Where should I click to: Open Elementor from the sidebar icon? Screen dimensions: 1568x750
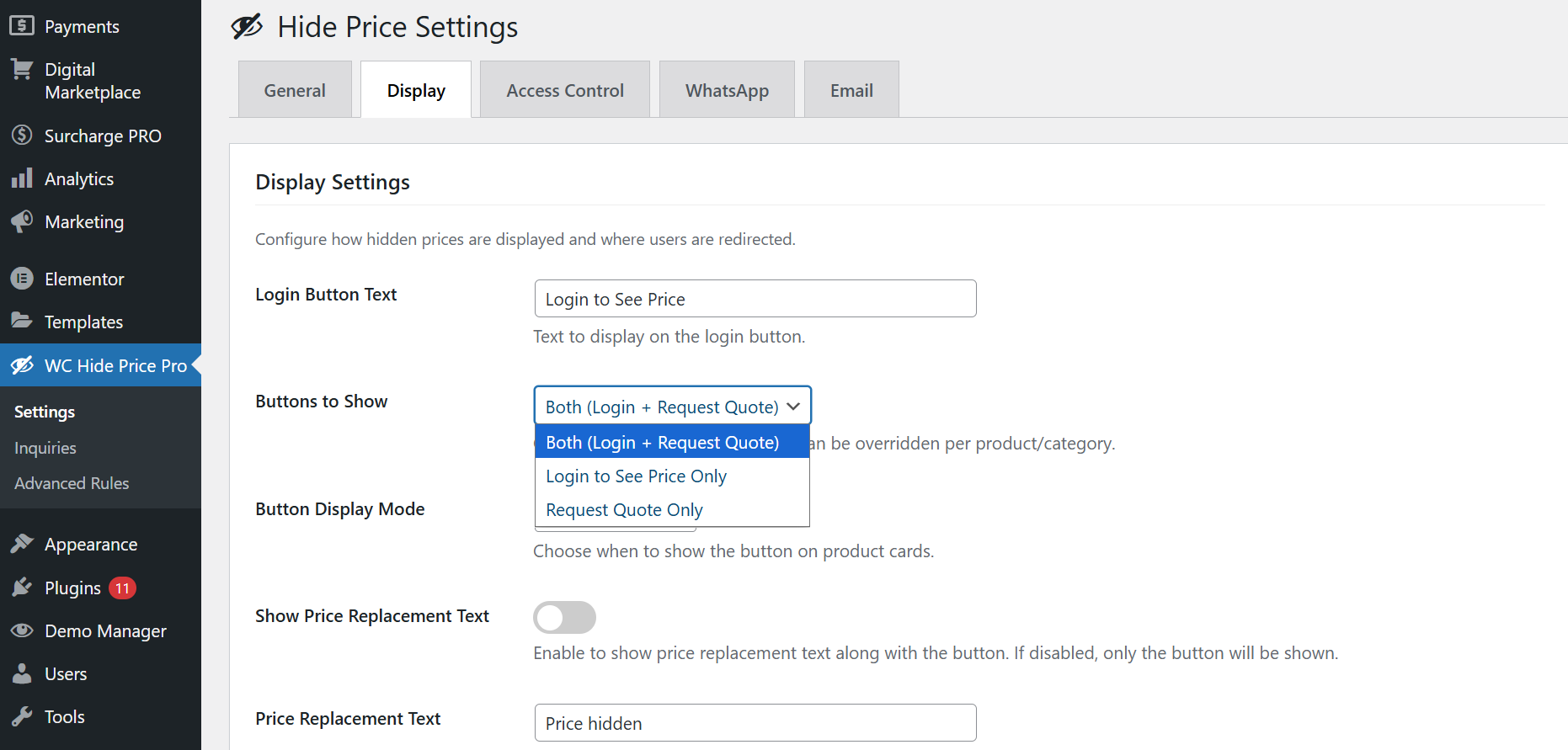(23, 279)
